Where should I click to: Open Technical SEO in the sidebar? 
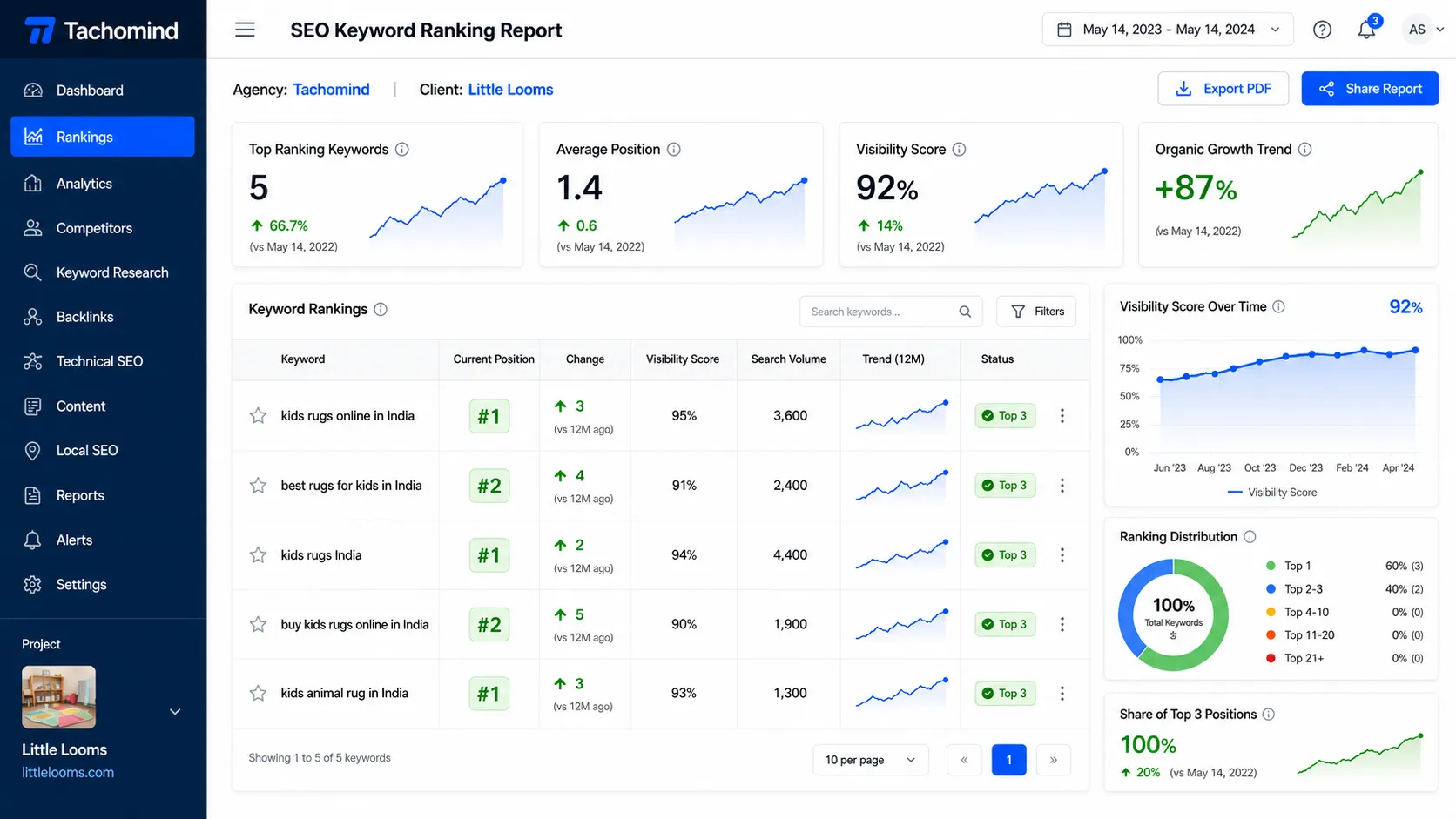click(103, 361)
